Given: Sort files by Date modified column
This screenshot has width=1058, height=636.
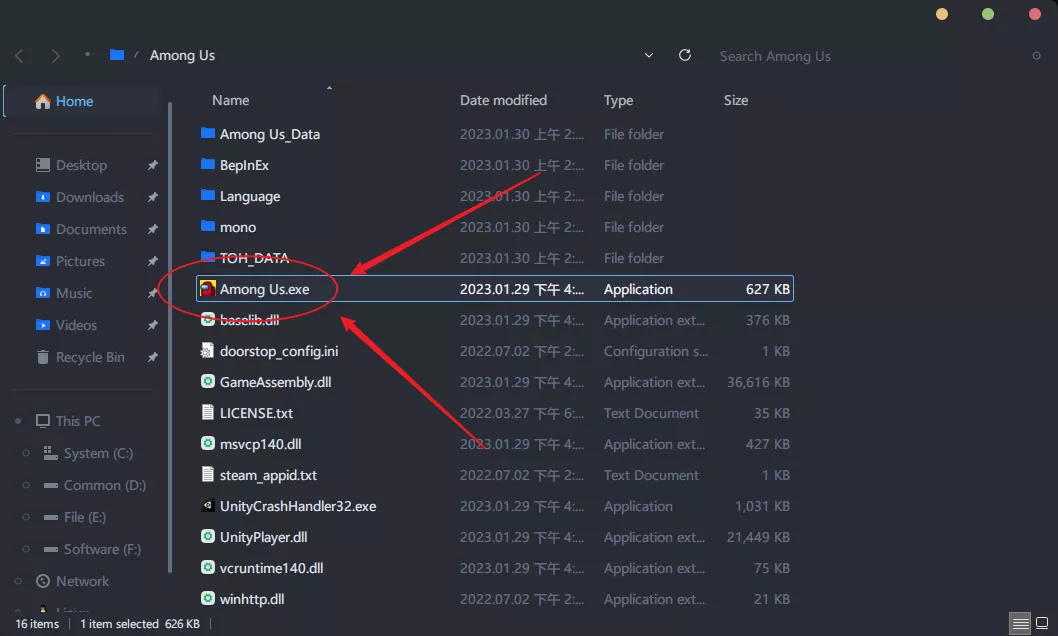Looking at the screenshot, I should click(x=503, y=100).
